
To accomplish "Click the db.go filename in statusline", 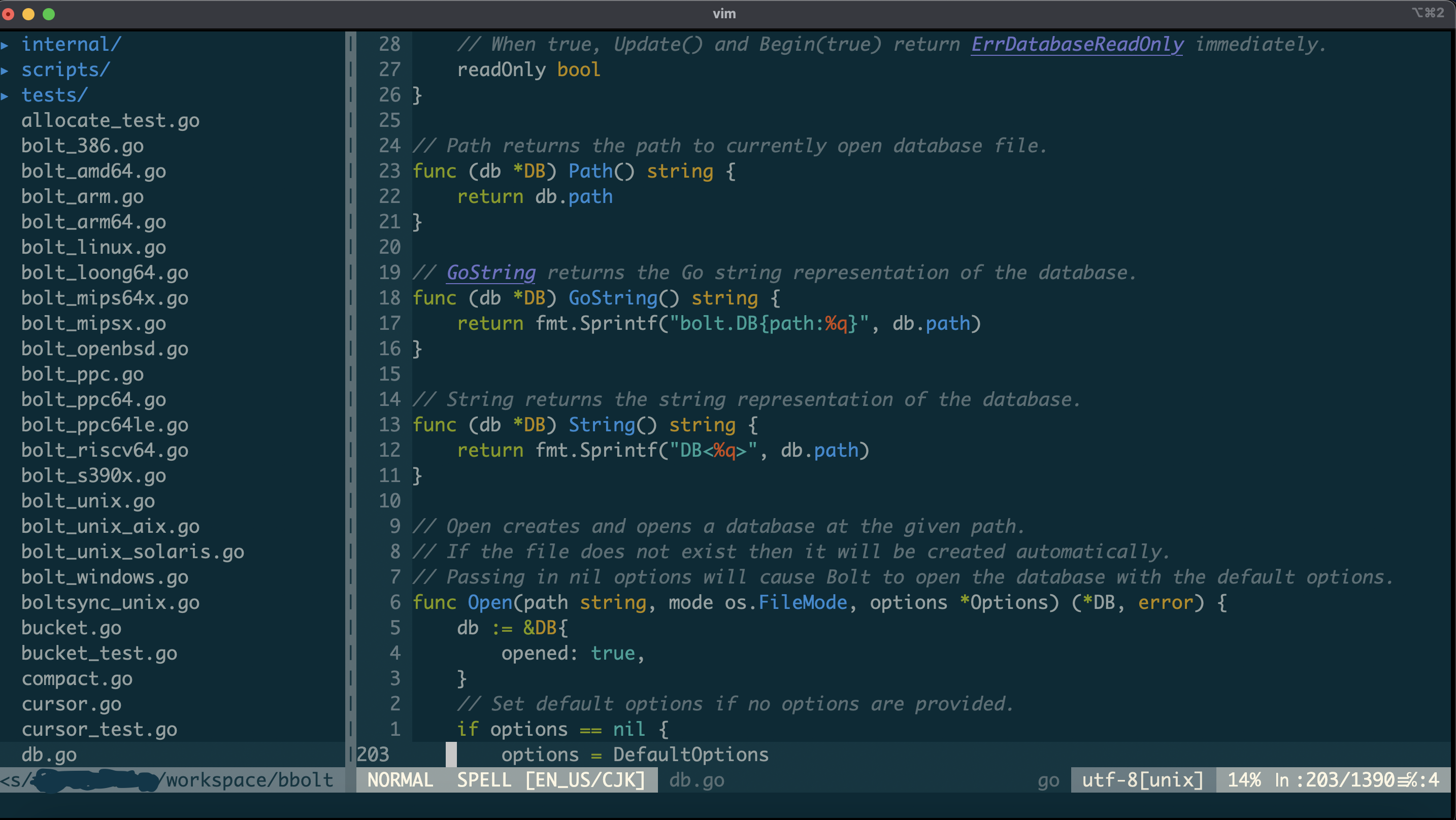I will [697, 780].
